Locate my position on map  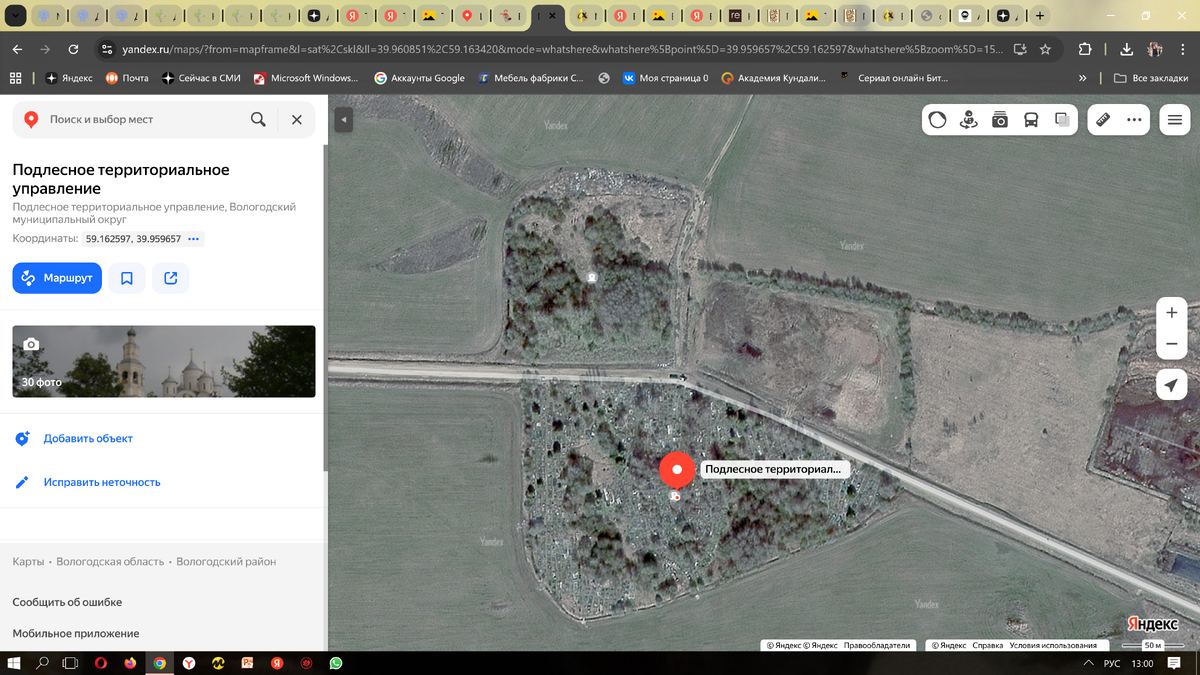[1172, 385]
